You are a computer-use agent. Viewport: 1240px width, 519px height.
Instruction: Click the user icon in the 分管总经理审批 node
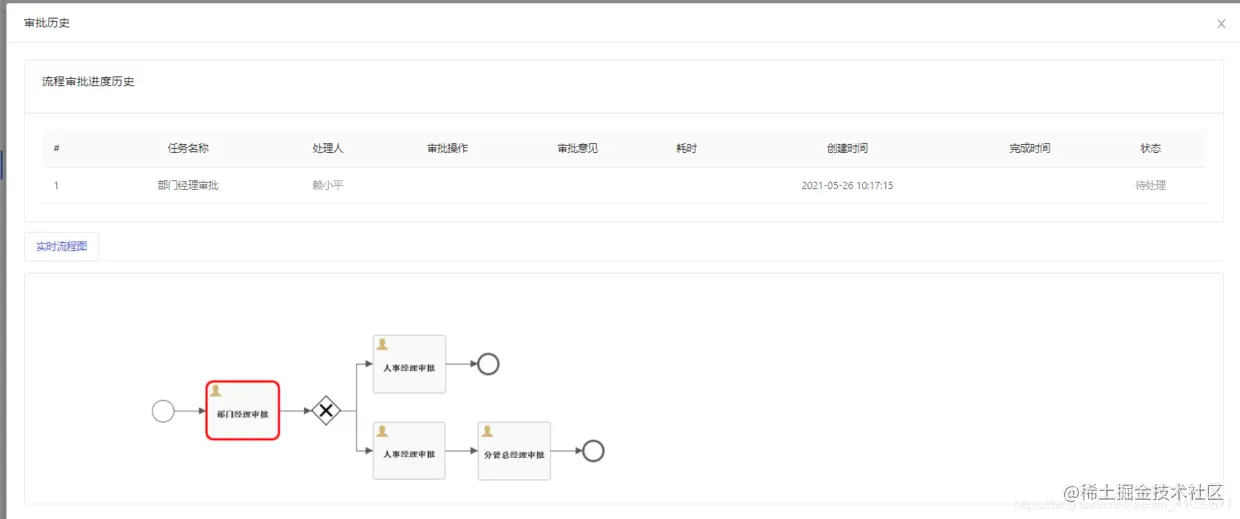(x=487, y=431)
